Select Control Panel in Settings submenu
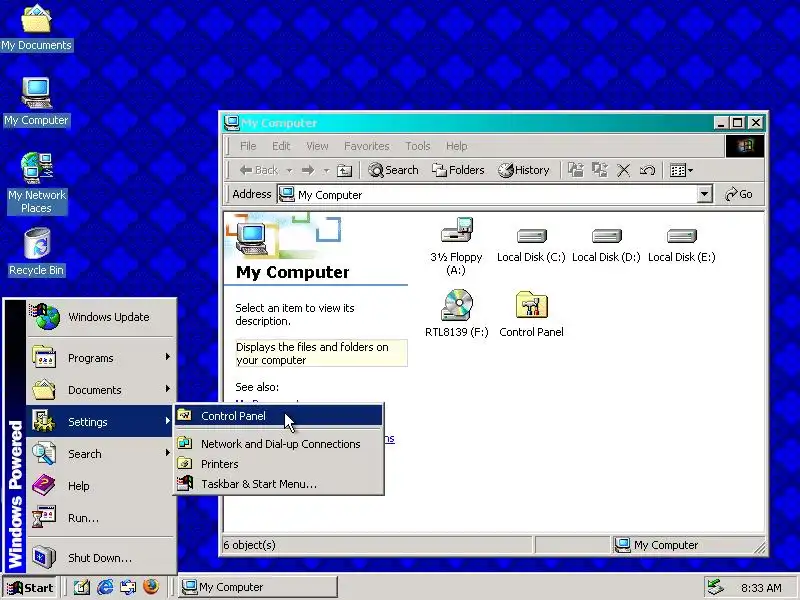Viewport: 800px width, 600px height. [279, 416]
